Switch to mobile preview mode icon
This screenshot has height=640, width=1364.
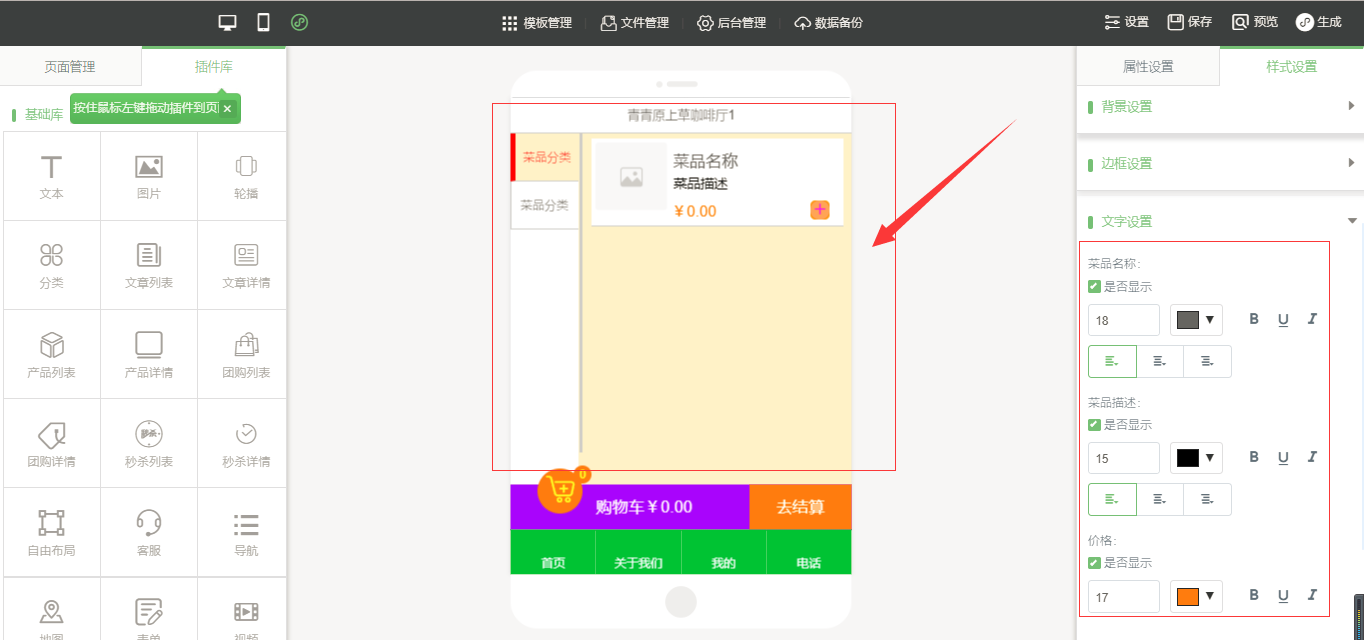[x=263, y=22]
